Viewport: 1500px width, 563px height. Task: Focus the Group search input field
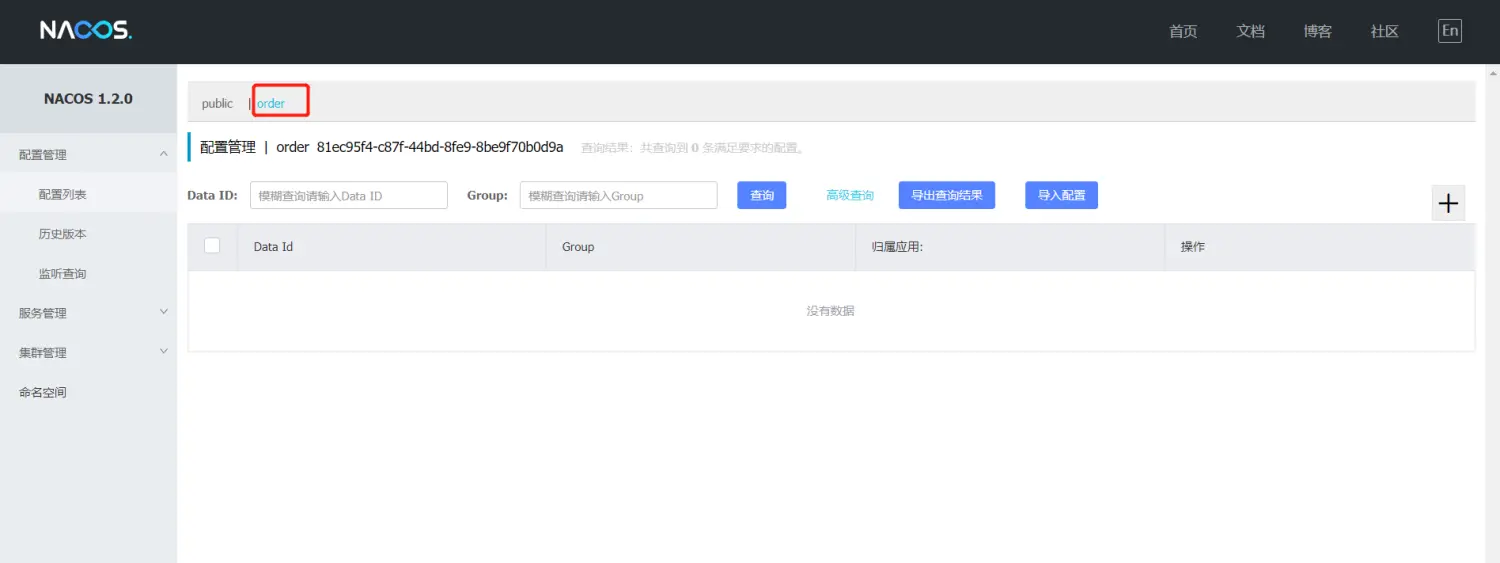(618, 196)
